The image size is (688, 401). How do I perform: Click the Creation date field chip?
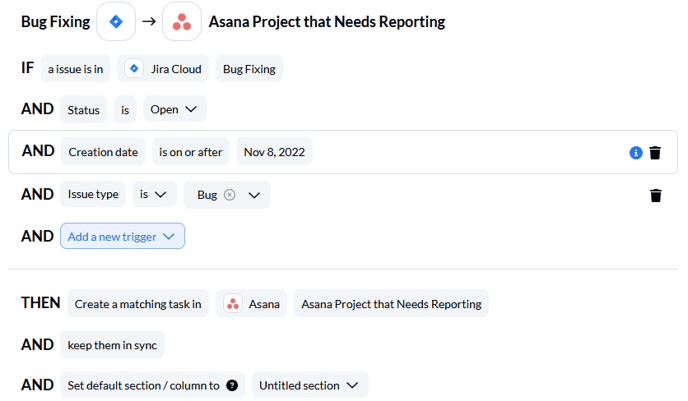[x=103, y=152]
